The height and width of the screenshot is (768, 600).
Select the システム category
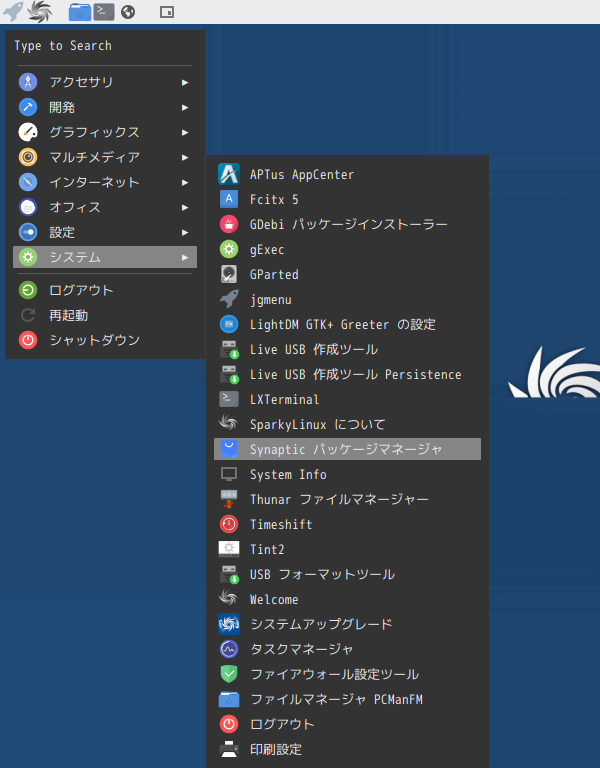coord(105,257)
